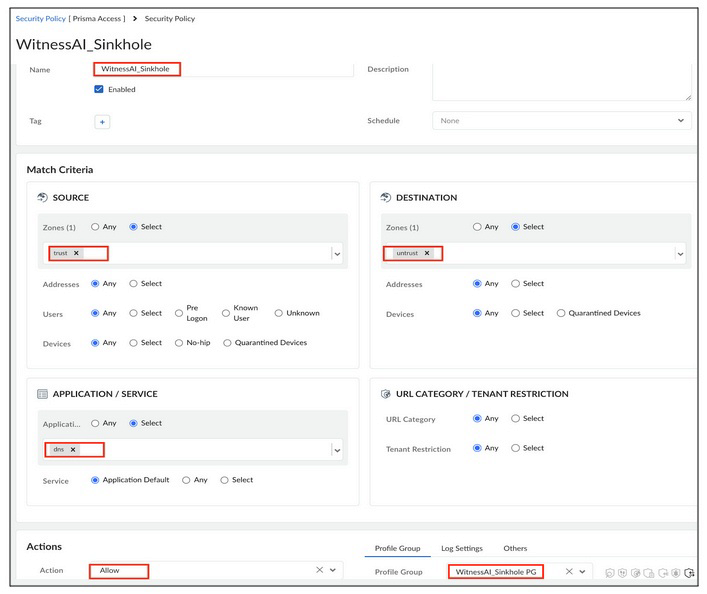707x594 pixels.
Task: Click the first security profile icon
Action: (610, 572)
